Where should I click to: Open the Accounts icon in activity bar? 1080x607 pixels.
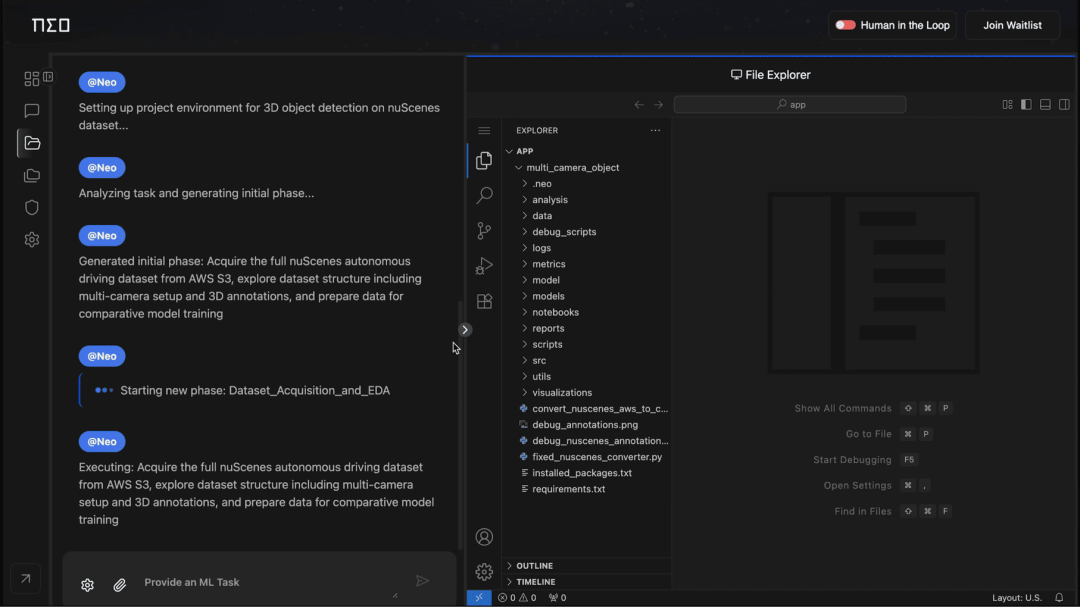pos(484,537)
